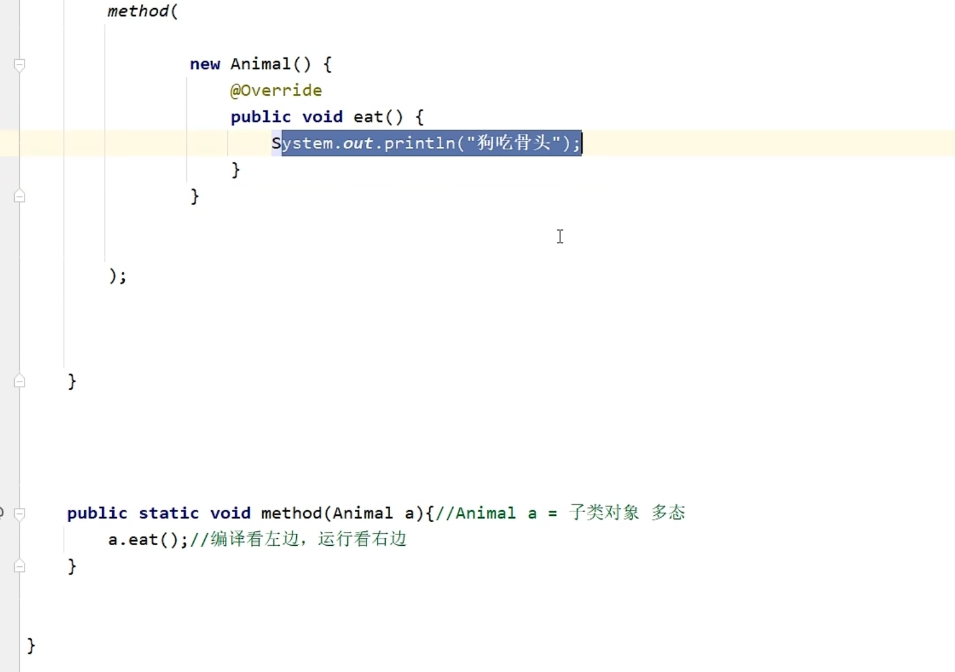Click 'System' in the highlighted println line
Image resolution: width=955 pixels, height=672 pixels.
tap(302, 143)
